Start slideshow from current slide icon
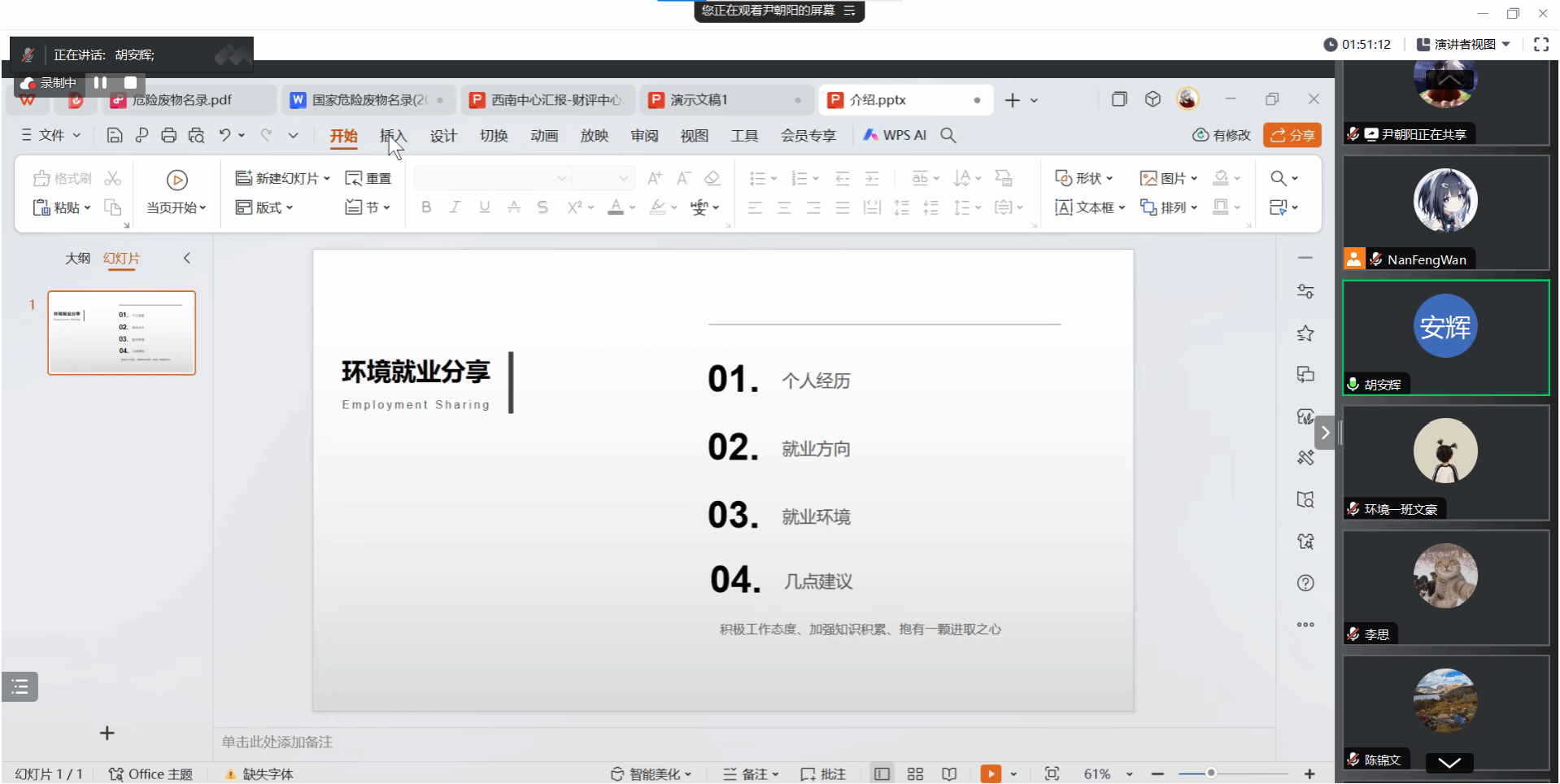Image resolution: width=1560 pixels, height=784 pixels. (991, 774)
